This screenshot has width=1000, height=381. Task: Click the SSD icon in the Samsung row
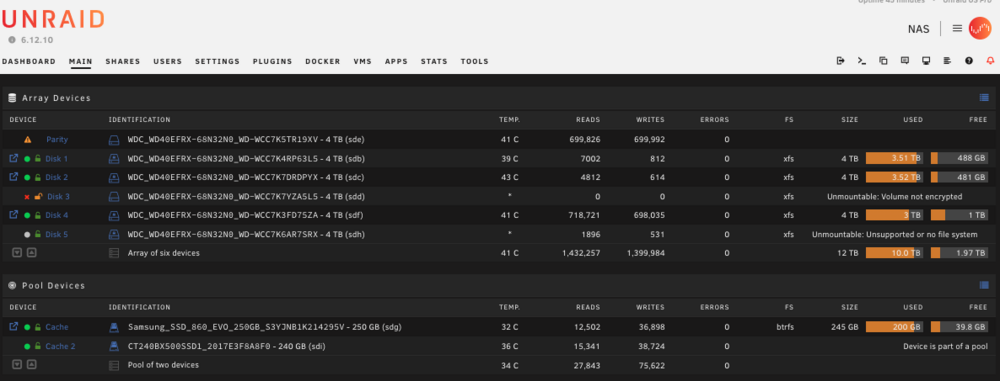(x=114, y=327)
